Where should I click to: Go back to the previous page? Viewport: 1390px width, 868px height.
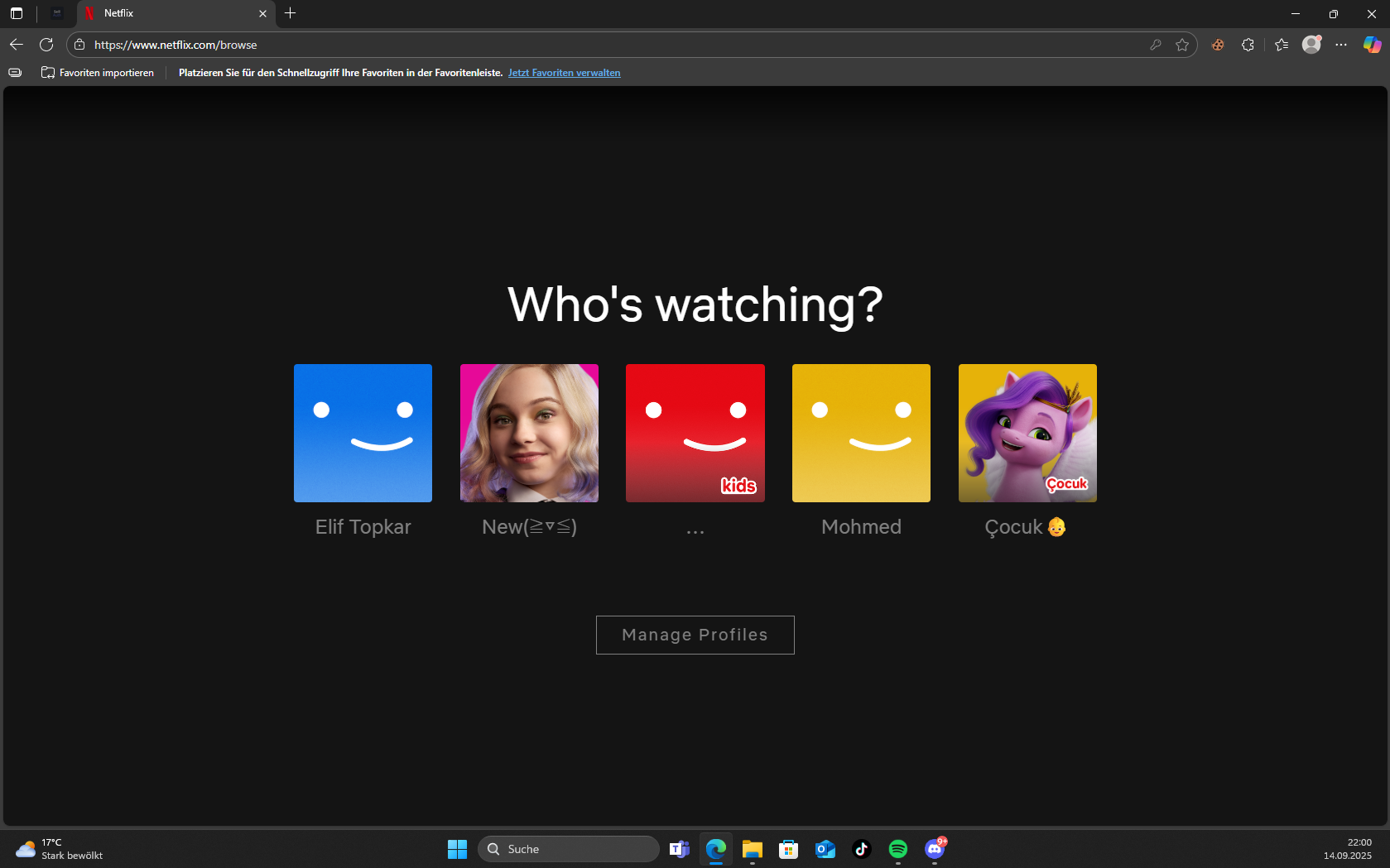[x=17, y=45]
